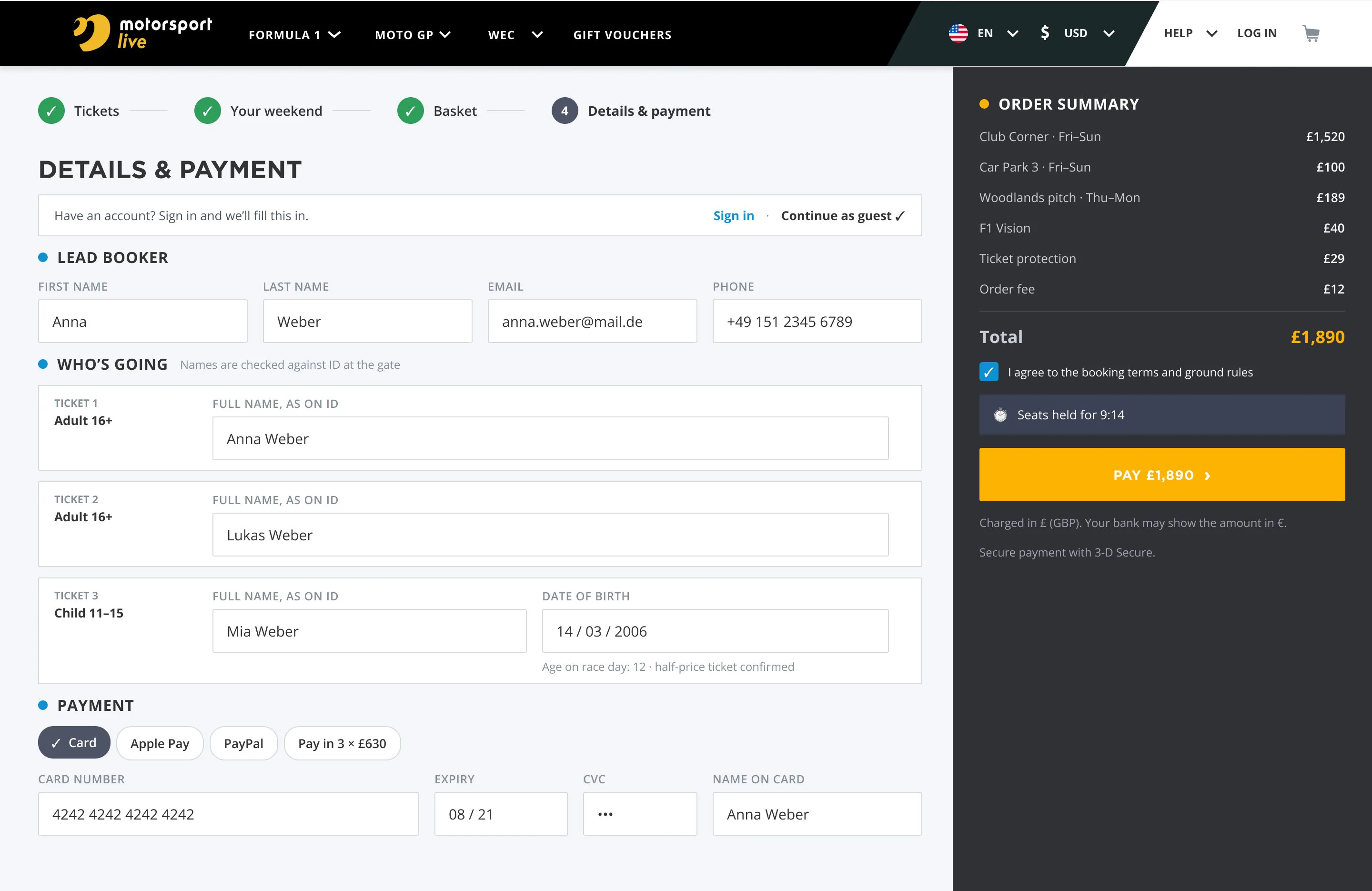Open the USD currency dropdown

(x=1089, y=33)
